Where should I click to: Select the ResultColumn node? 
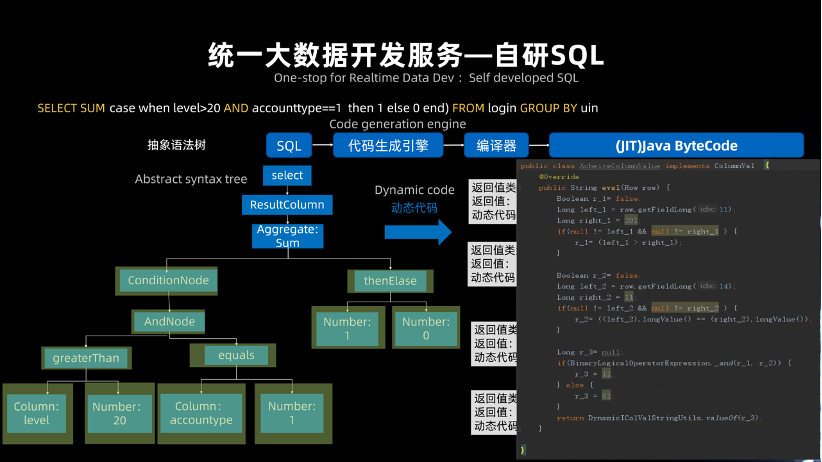coord(287,205)
